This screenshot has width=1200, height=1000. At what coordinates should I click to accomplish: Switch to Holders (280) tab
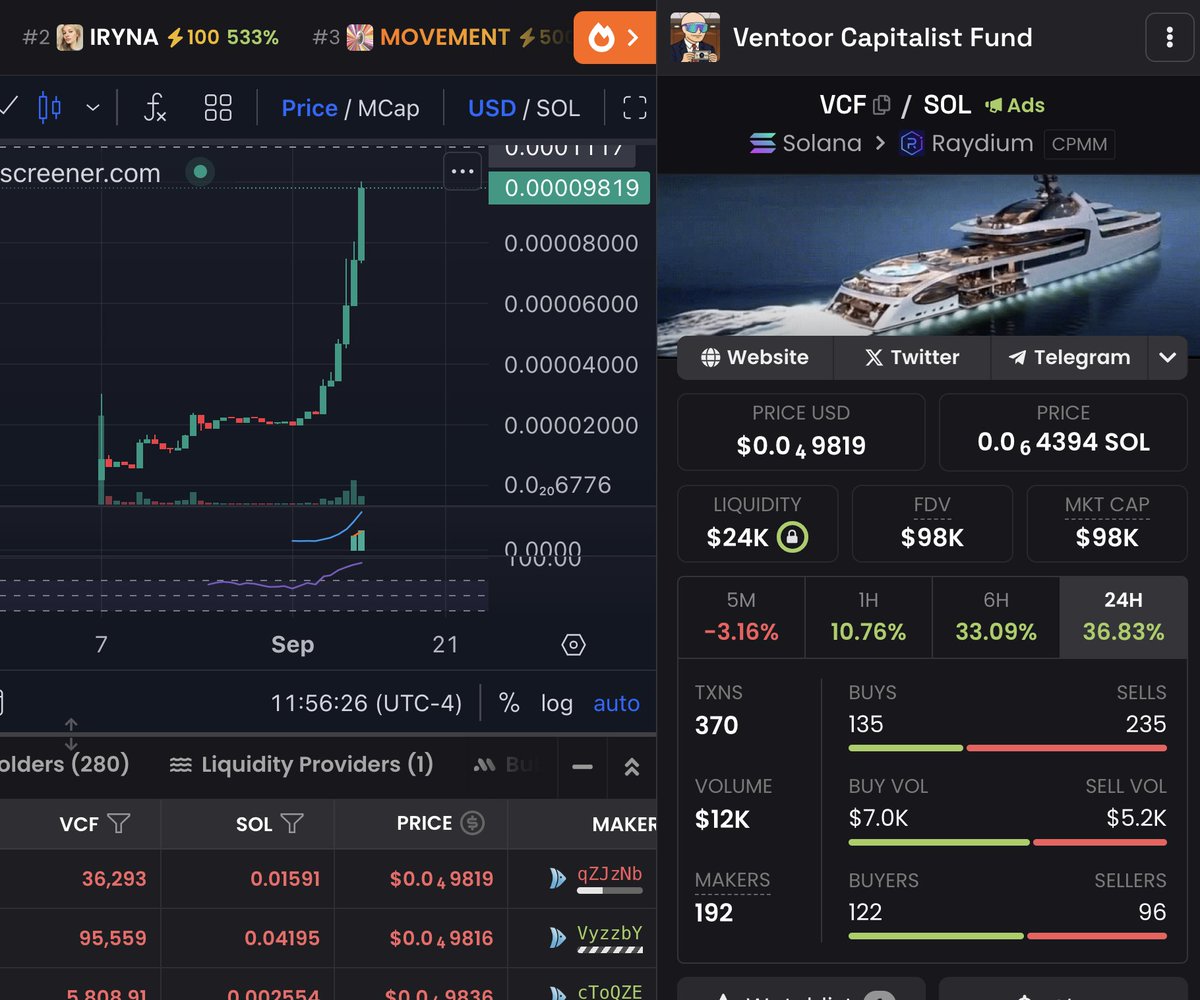click(65, 765)
